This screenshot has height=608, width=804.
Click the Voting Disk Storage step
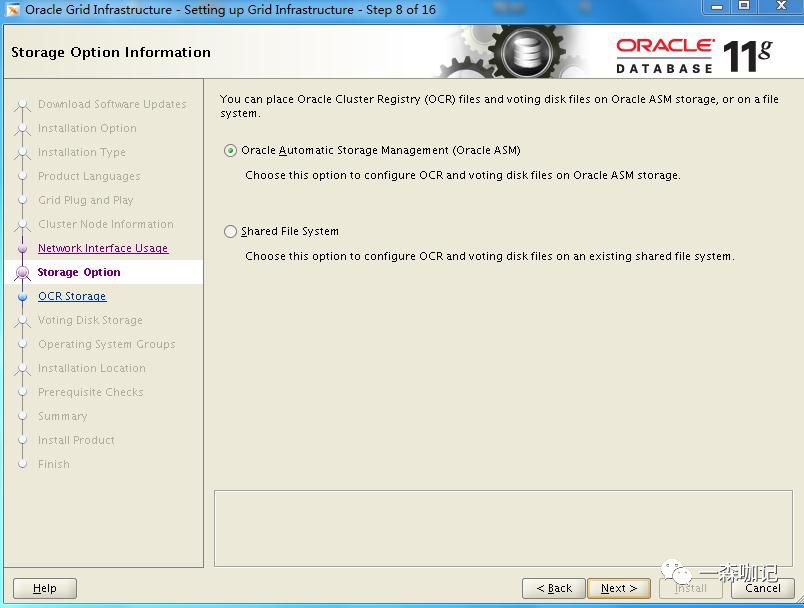click(90, 320)
